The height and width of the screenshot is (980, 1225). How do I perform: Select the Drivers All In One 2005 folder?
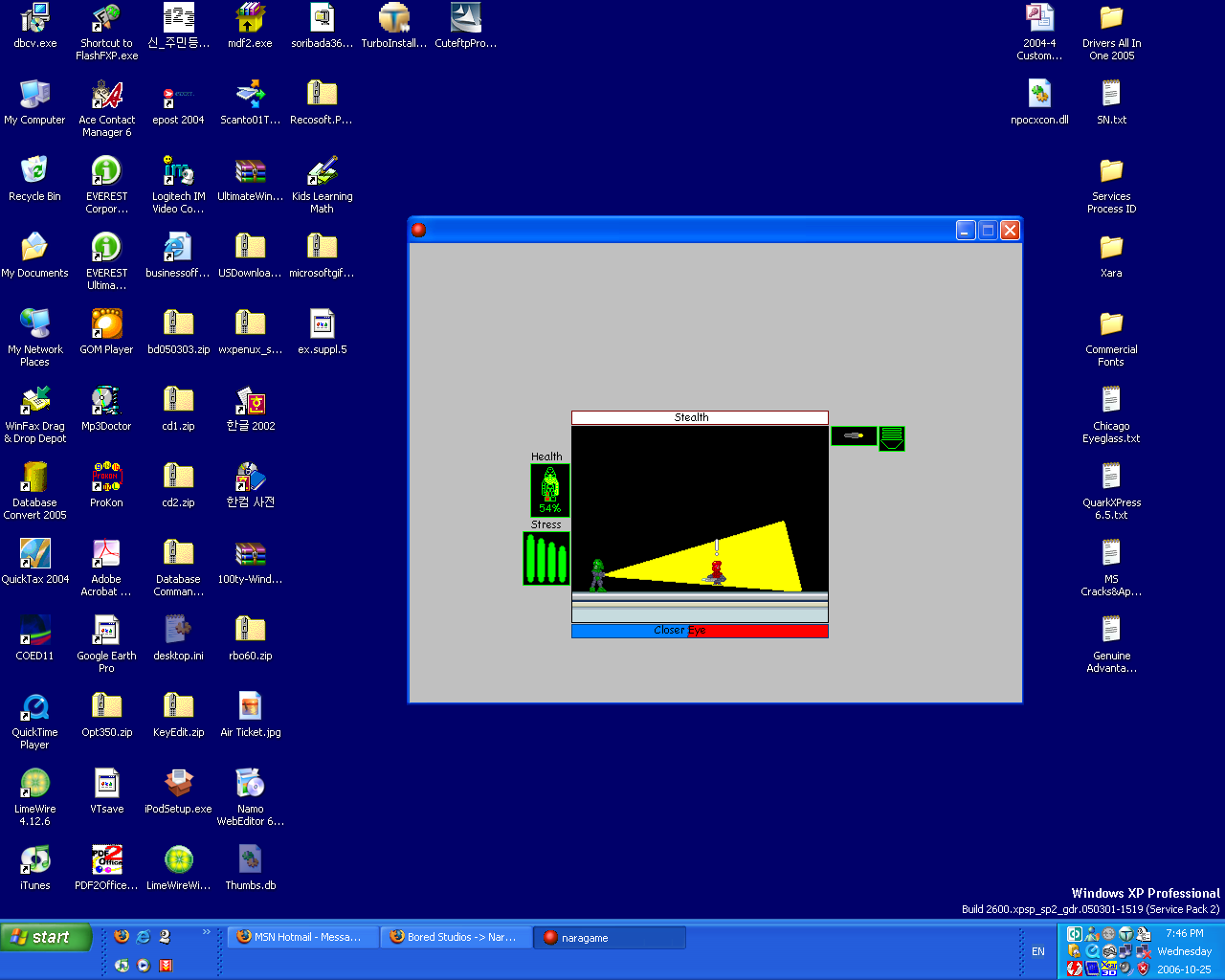tap(1111, 31)
